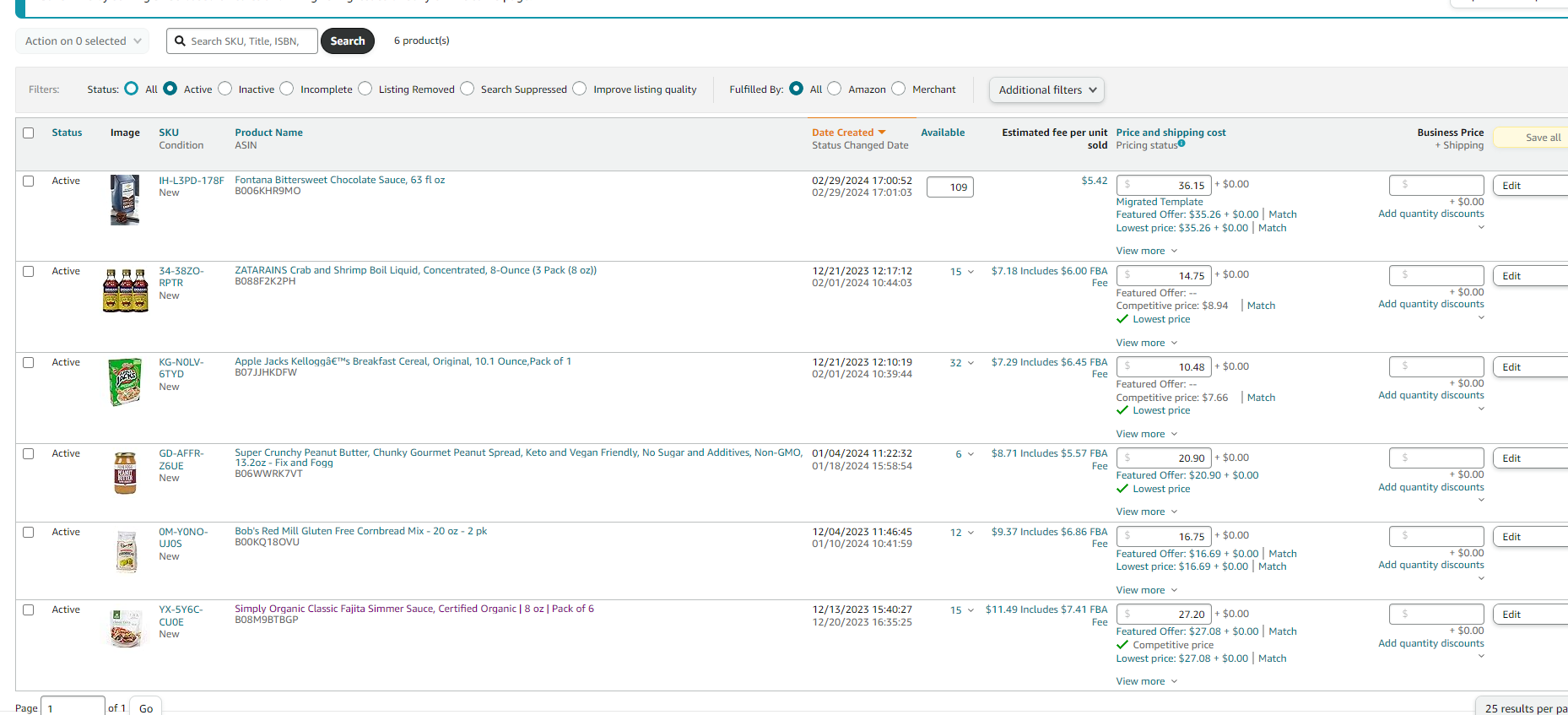Add quantity discounts for Peanut Butter row
The width and height of the screenshot is (1568, 715).
(1430, 487)
